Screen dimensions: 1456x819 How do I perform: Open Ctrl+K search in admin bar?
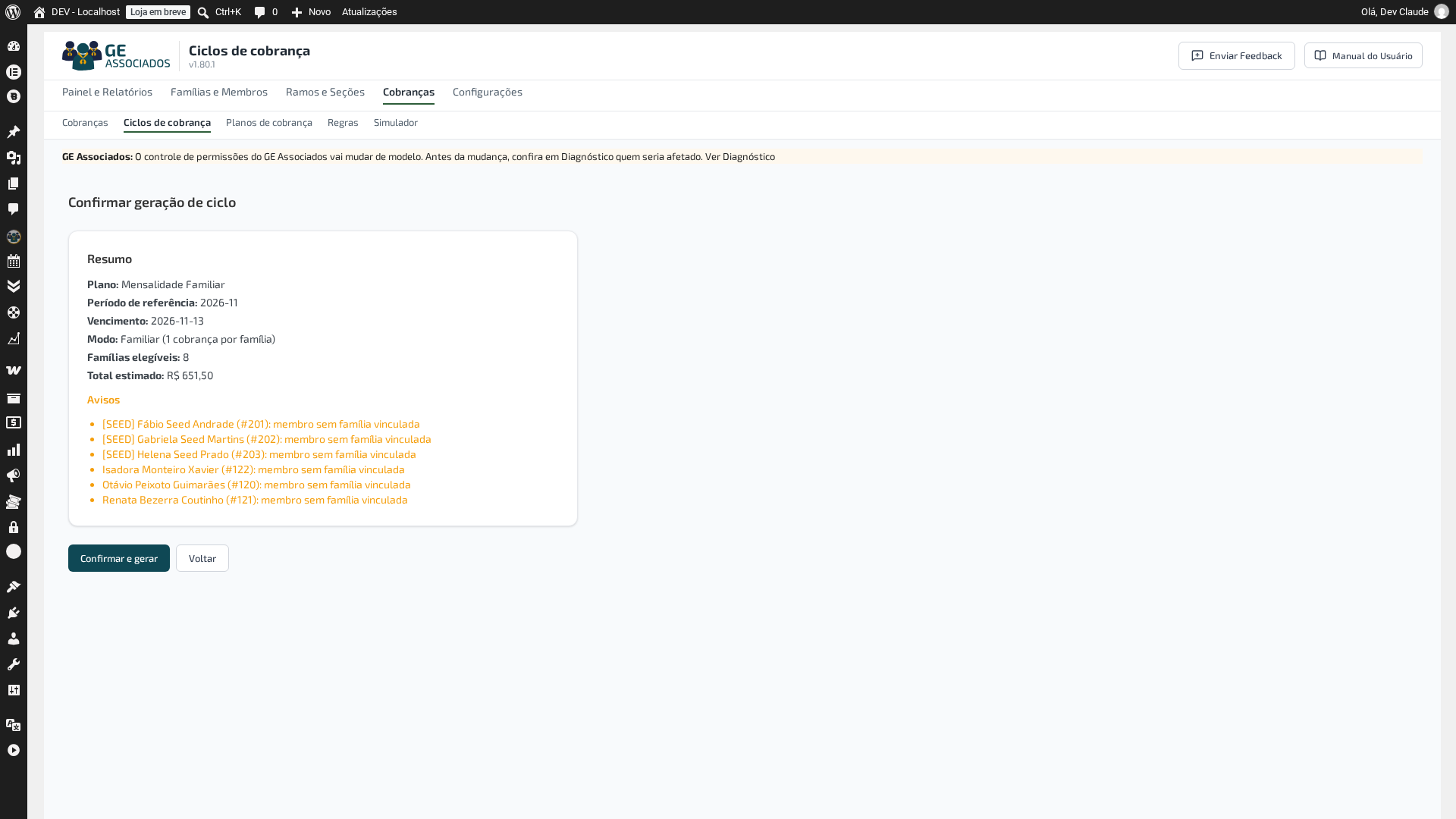219,12
